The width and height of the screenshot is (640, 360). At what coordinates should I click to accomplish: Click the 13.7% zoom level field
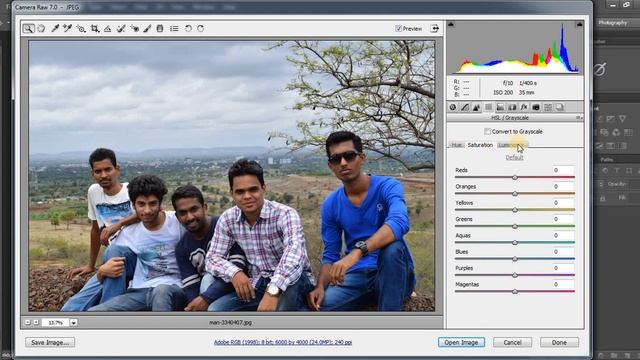pyautogui.click(x=55, y=322)
